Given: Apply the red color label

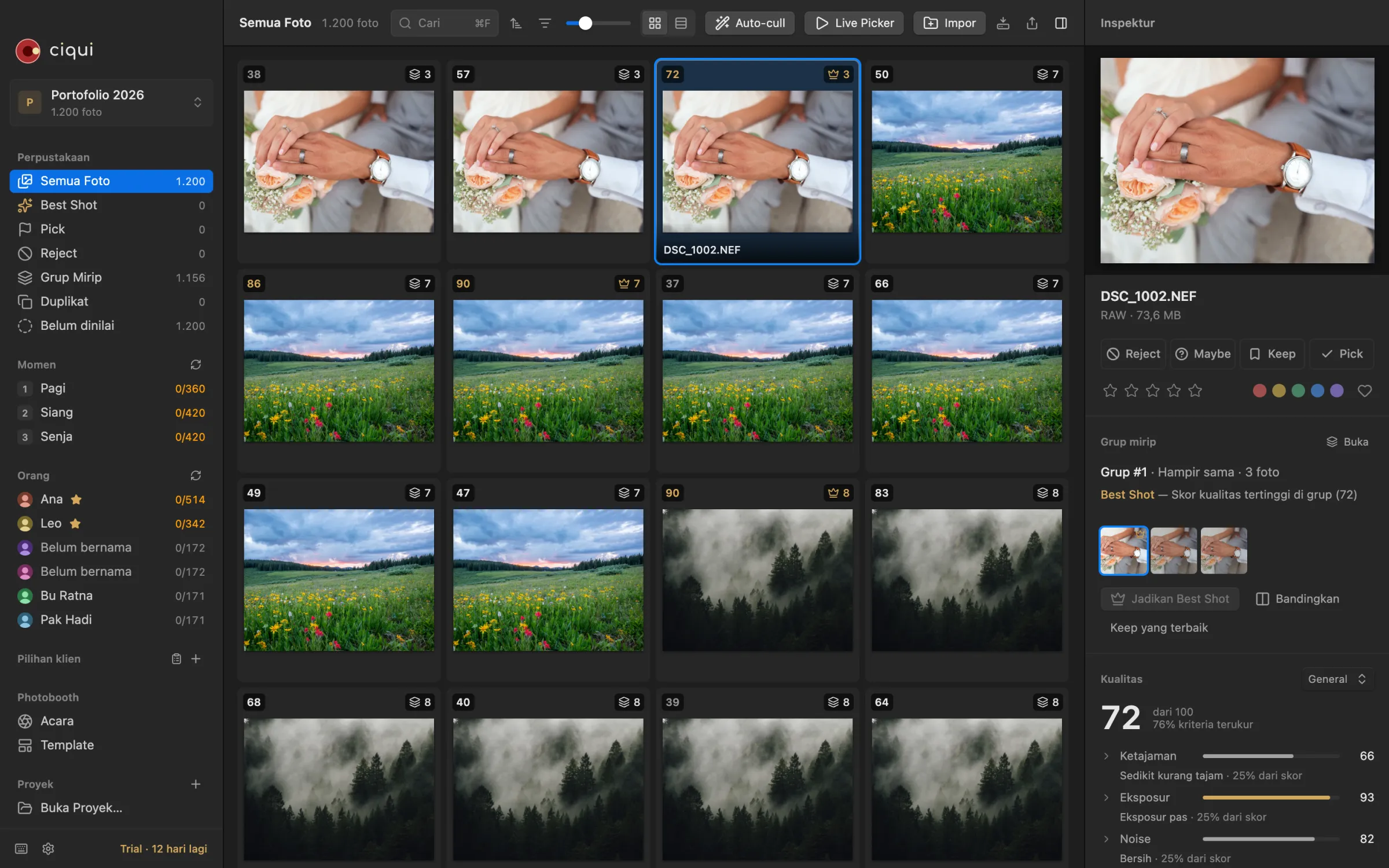Looking at the screenshot, I should (1259, 391).
